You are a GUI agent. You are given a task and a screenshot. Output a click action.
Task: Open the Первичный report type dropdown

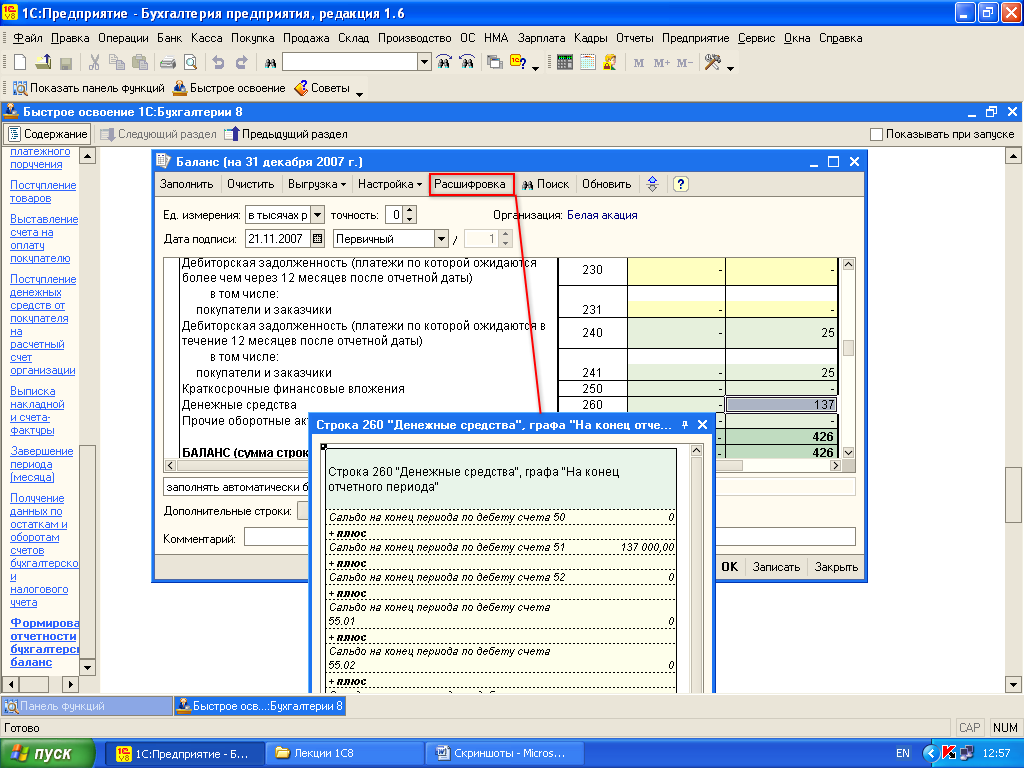click(441, 238)
